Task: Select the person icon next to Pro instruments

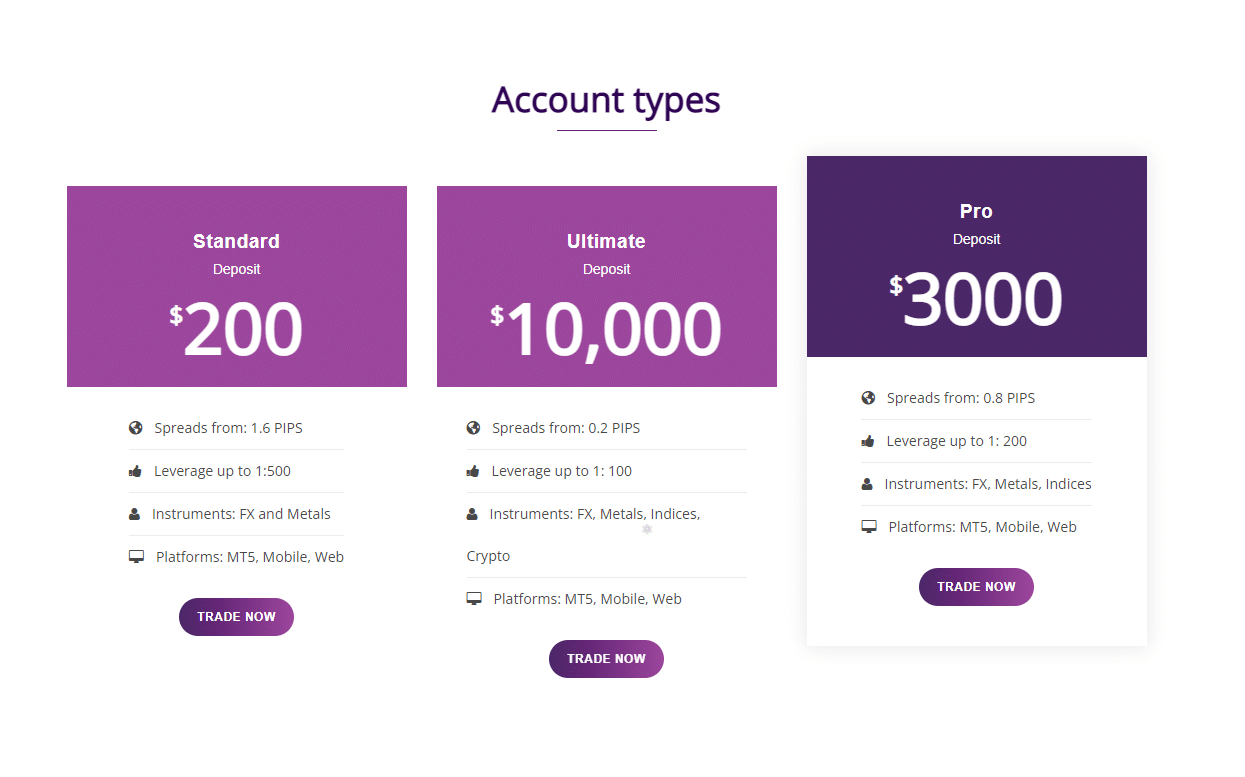Action: click(867, 483)
